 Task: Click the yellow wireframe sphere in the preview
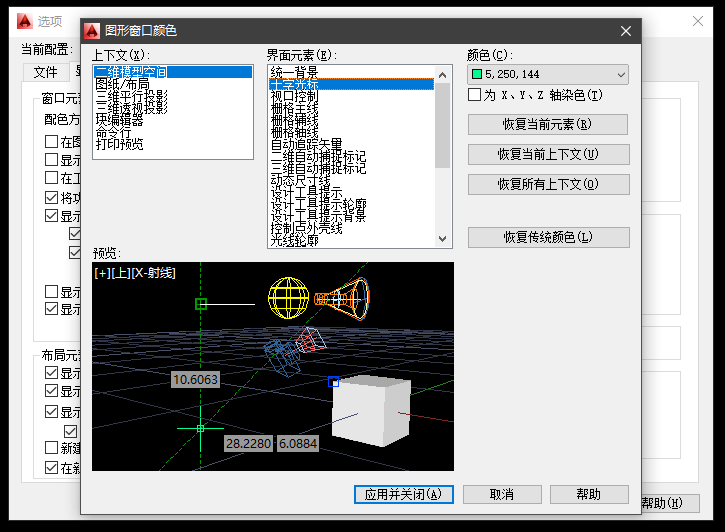pyautogui.click(x=287, y=298)
